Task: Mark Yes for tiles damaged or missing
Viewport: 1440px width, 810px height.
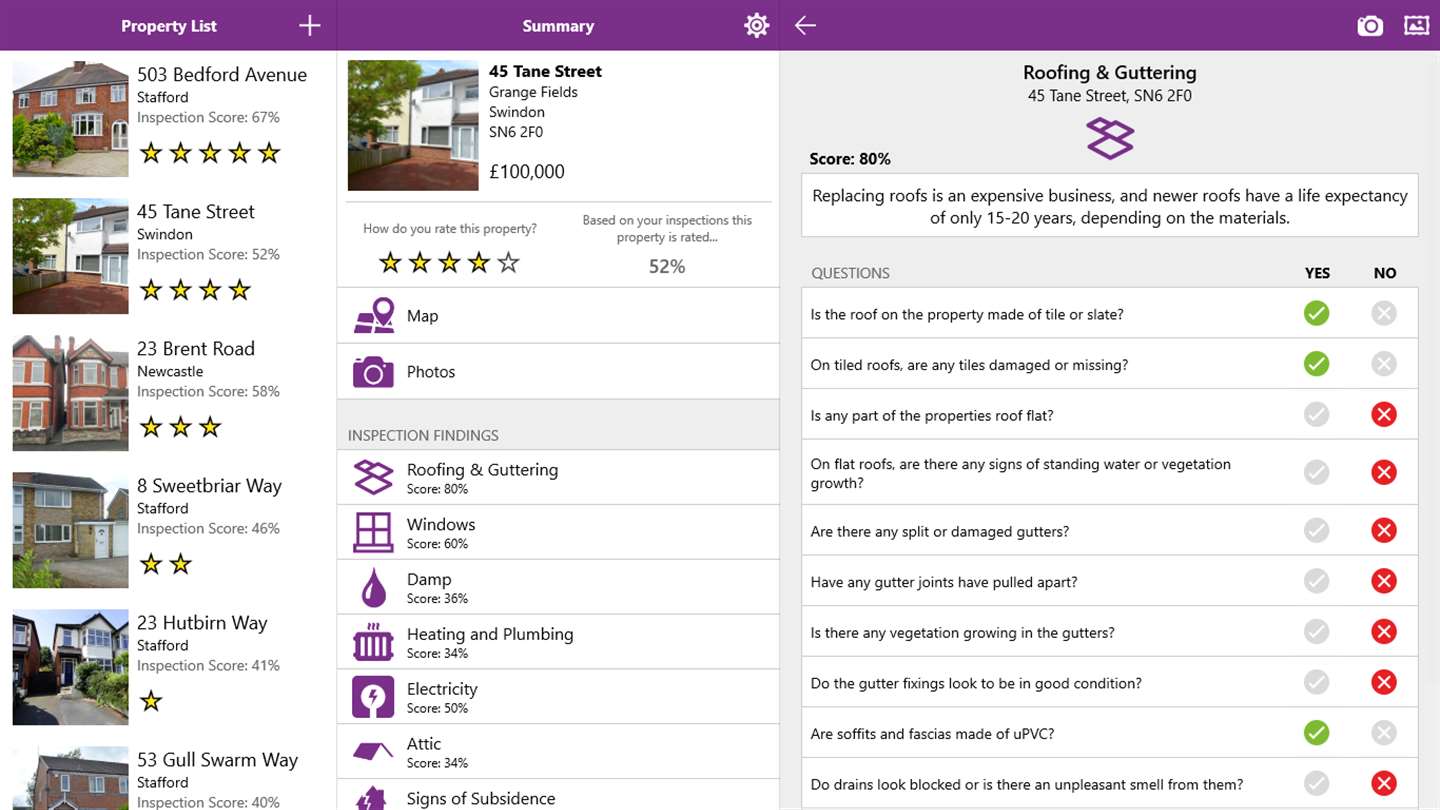Action: coord(1316,364)
